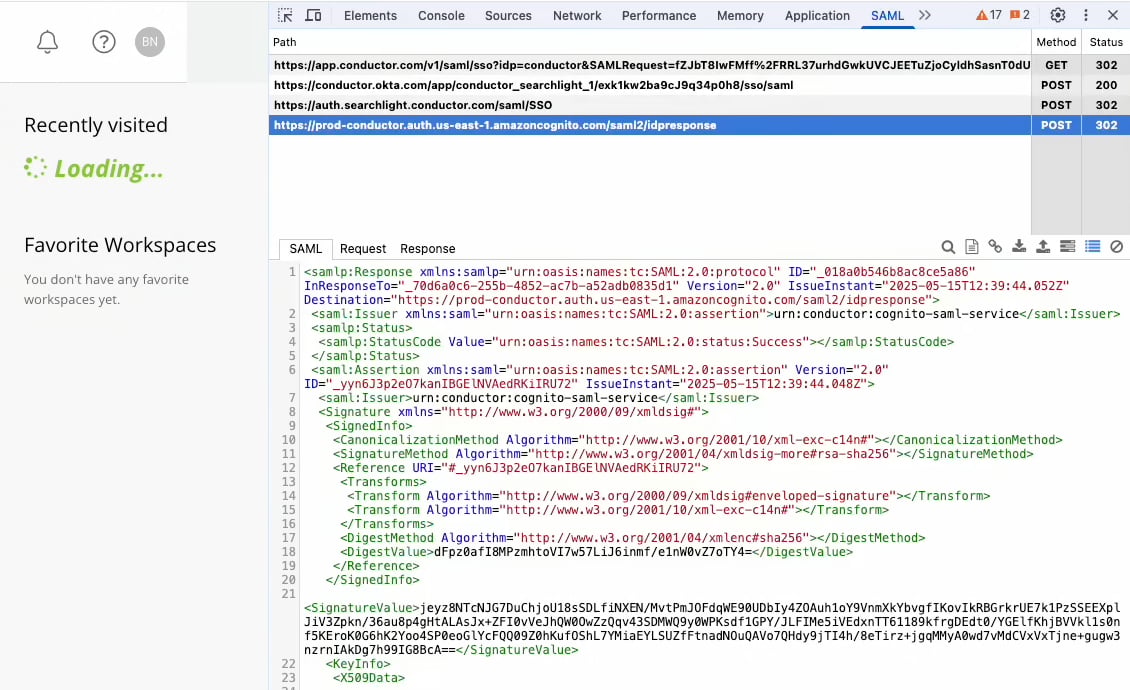Switch to the Elements tab
Viewport: 1130px width, 690px height.
coord(370,15)
